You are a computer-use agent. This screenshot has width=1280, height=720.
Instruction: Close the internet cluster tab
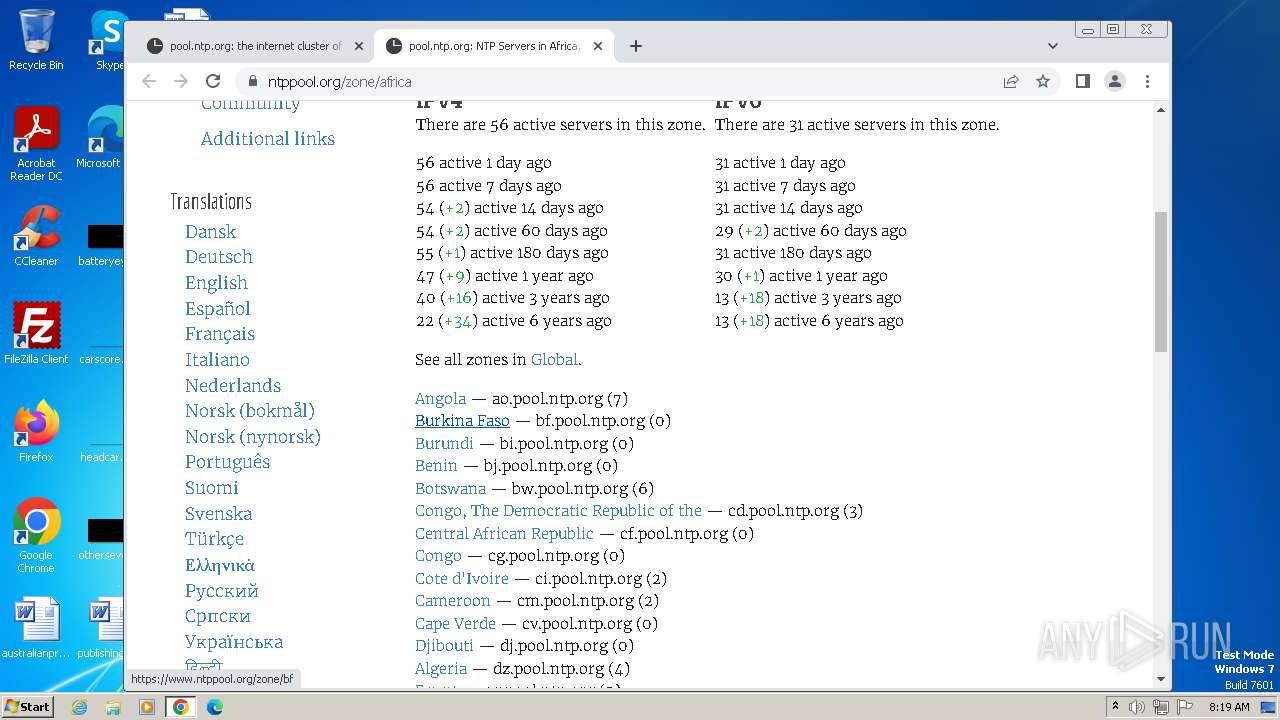point(359,46)
